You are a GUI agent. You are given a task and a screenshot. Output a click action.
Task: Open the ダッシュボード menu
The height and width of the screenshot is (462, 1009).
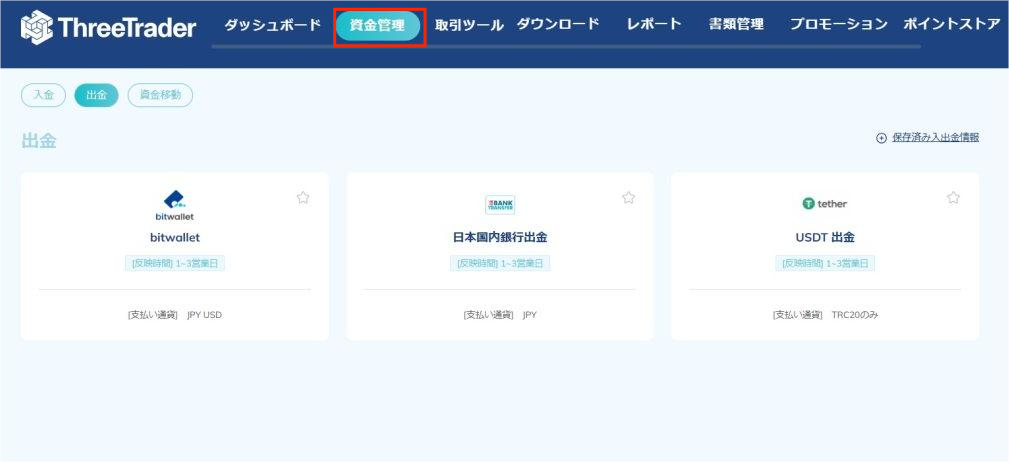(272, 25)
